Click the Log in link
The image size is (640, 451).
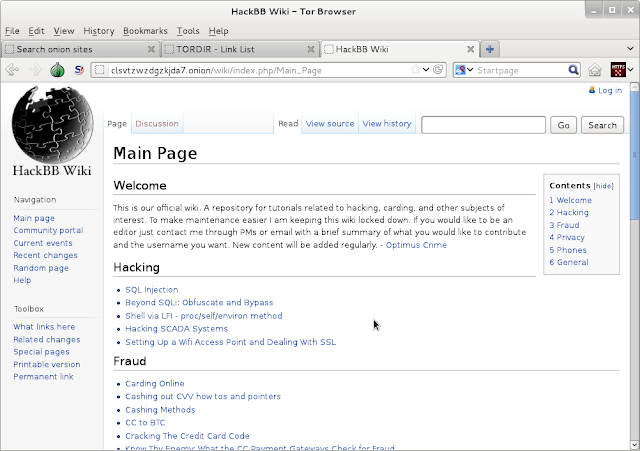click(610, 90)
